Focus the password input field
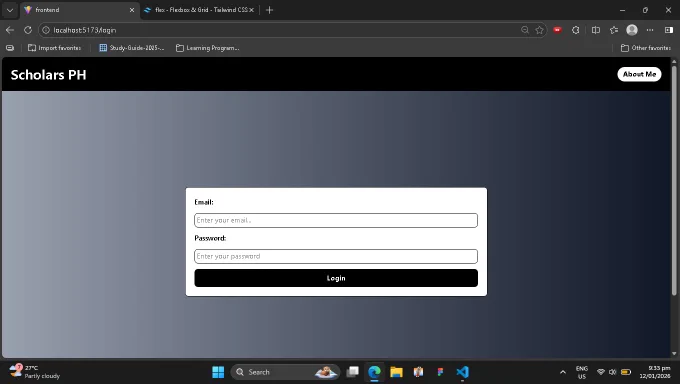The height and width of the screenshot is (384, 680). coord(336,256)
